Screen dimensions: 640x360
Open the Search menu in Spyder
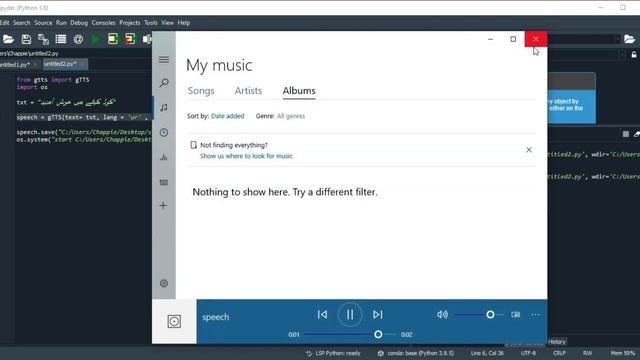[x=22, y=23]
